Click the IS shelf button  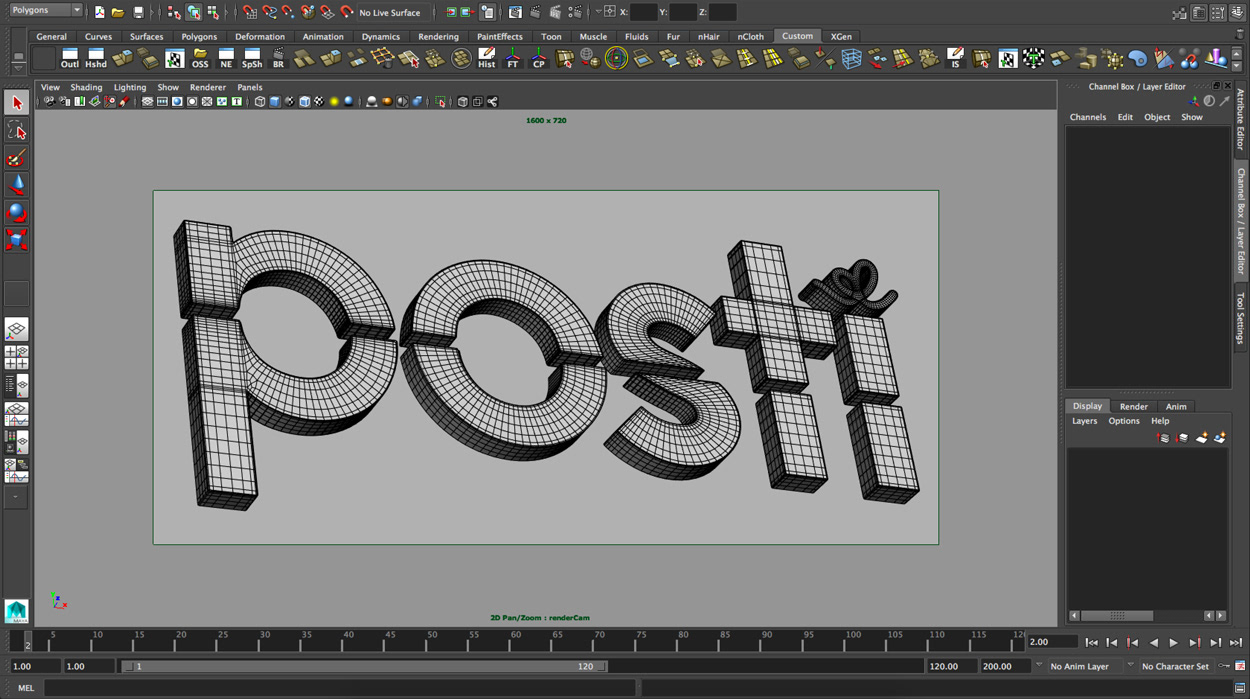coord(955,59)
